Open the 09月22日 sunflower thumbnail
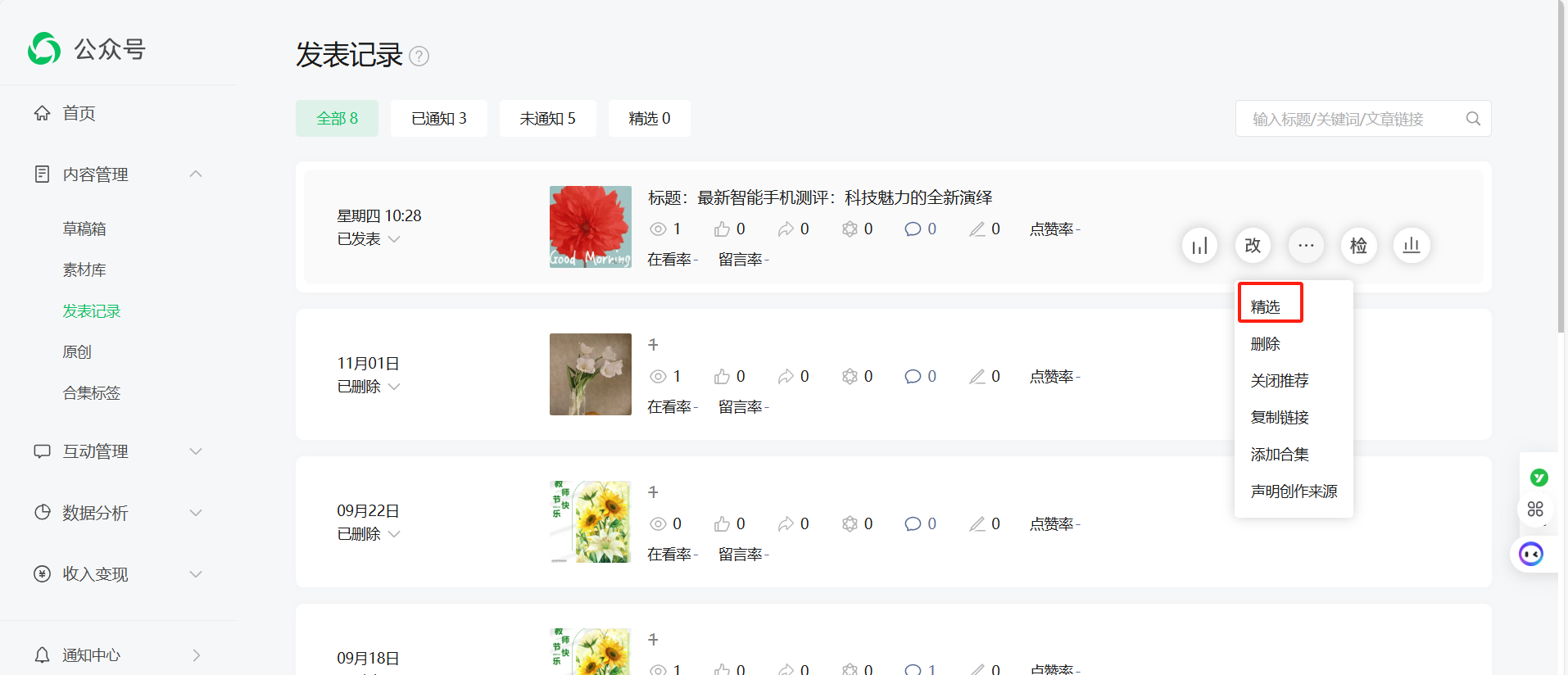This screenshot has width=1568, height=675. [x=591, y=522]
